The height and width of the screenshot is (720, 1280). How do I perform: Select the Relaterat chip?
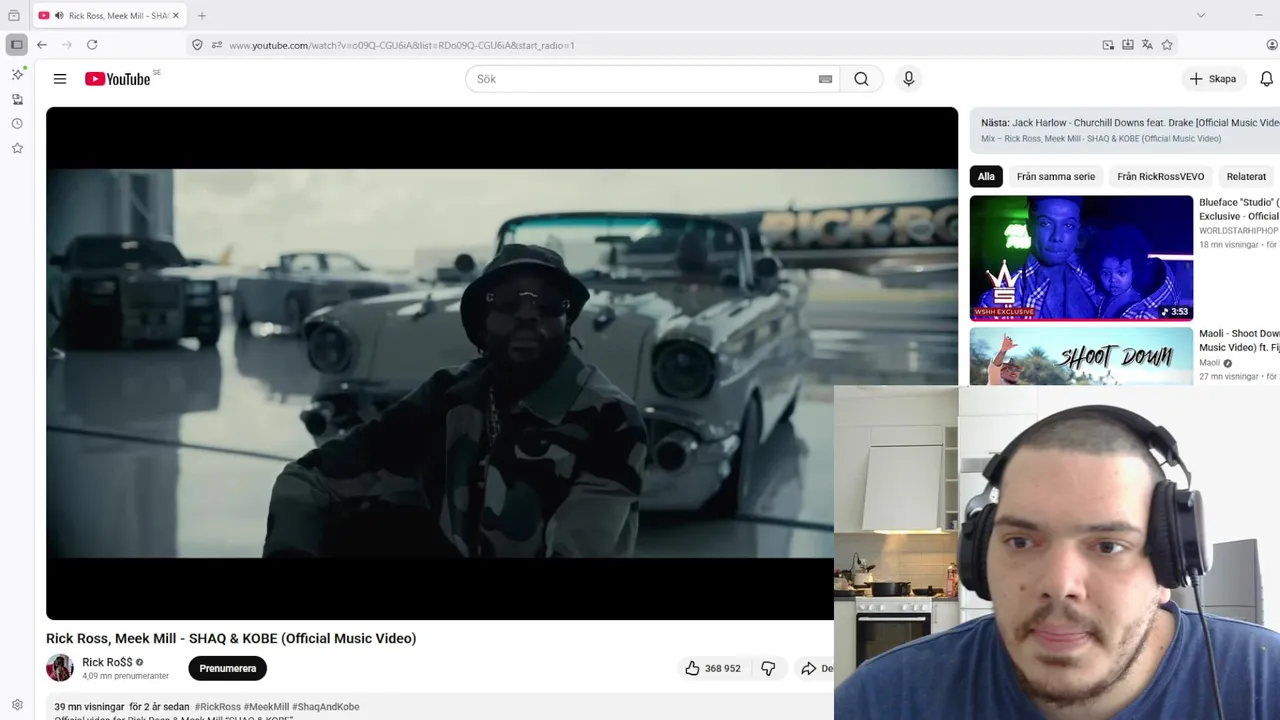1246,176
